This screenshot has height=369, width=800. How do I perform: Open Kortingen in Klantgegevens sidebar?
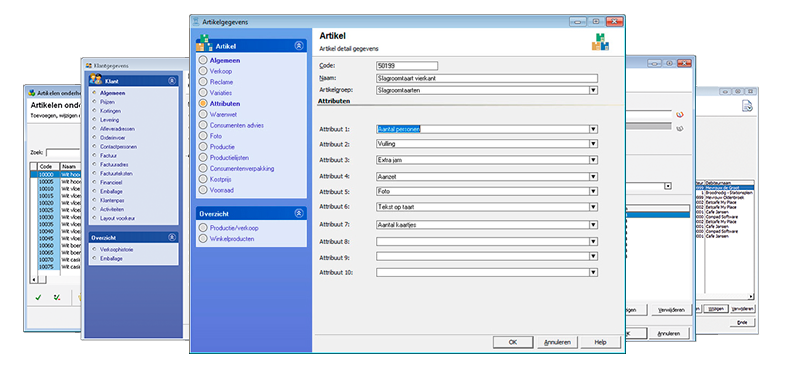[111, 111]
